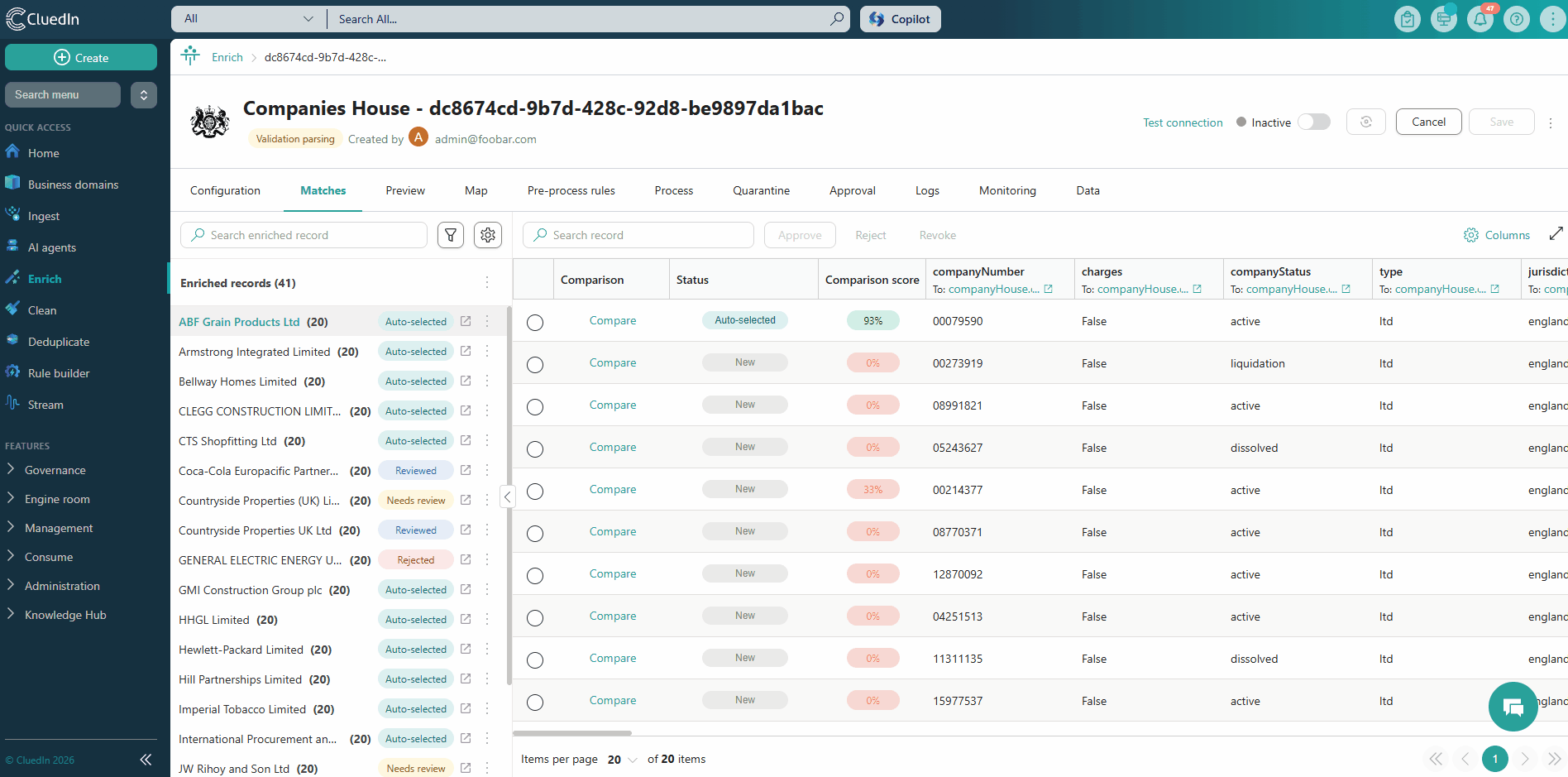Image resolution: width=1568 pixels, height=777 pixels.
Task: Open Deduplicate from the sidebar
Action: point(59,342)
